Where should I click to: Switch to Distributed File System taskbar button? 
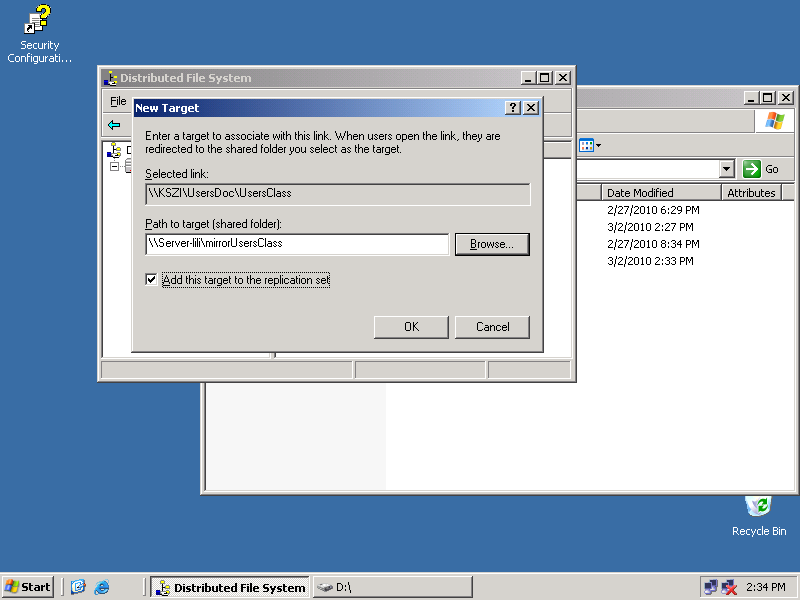[230, 588]
